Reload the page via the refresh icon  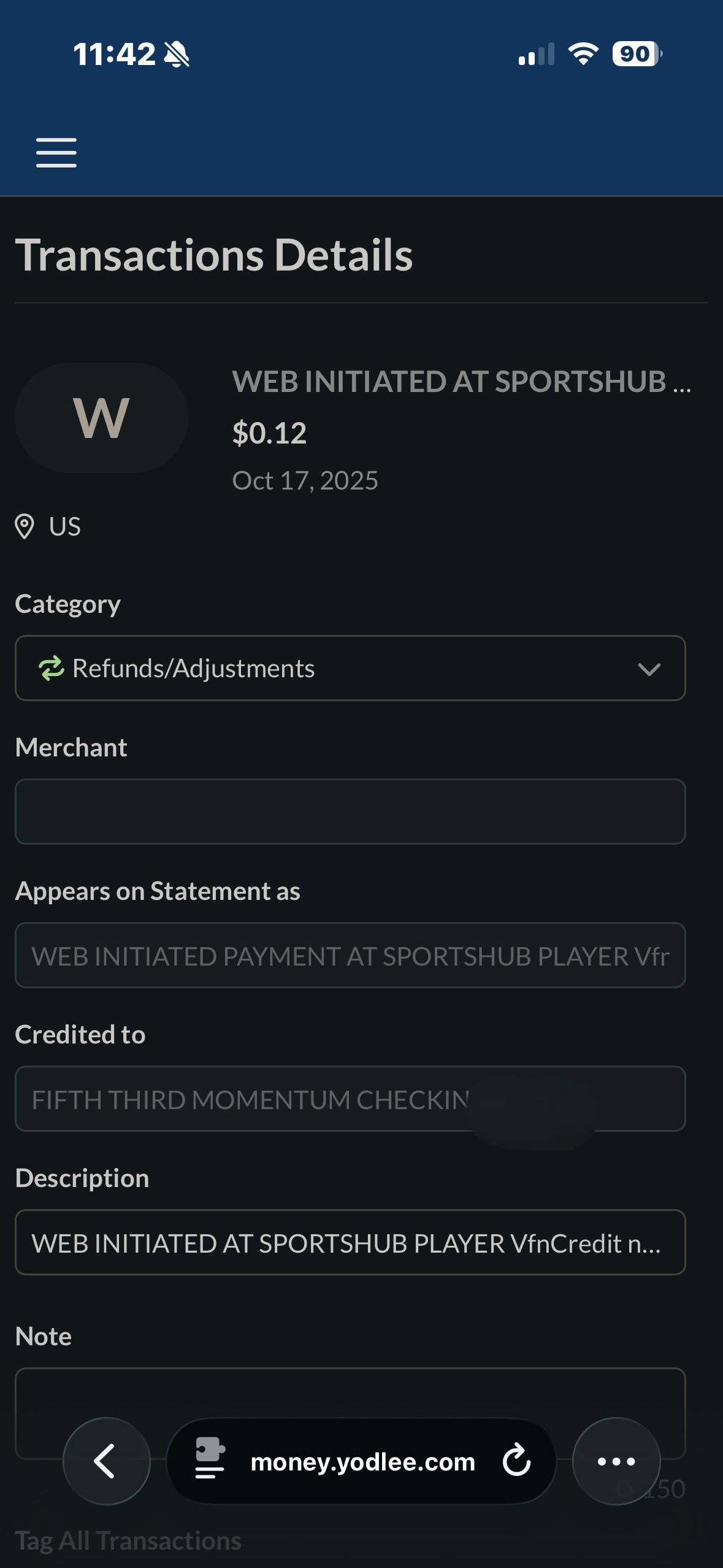(x=516, y=1461)
